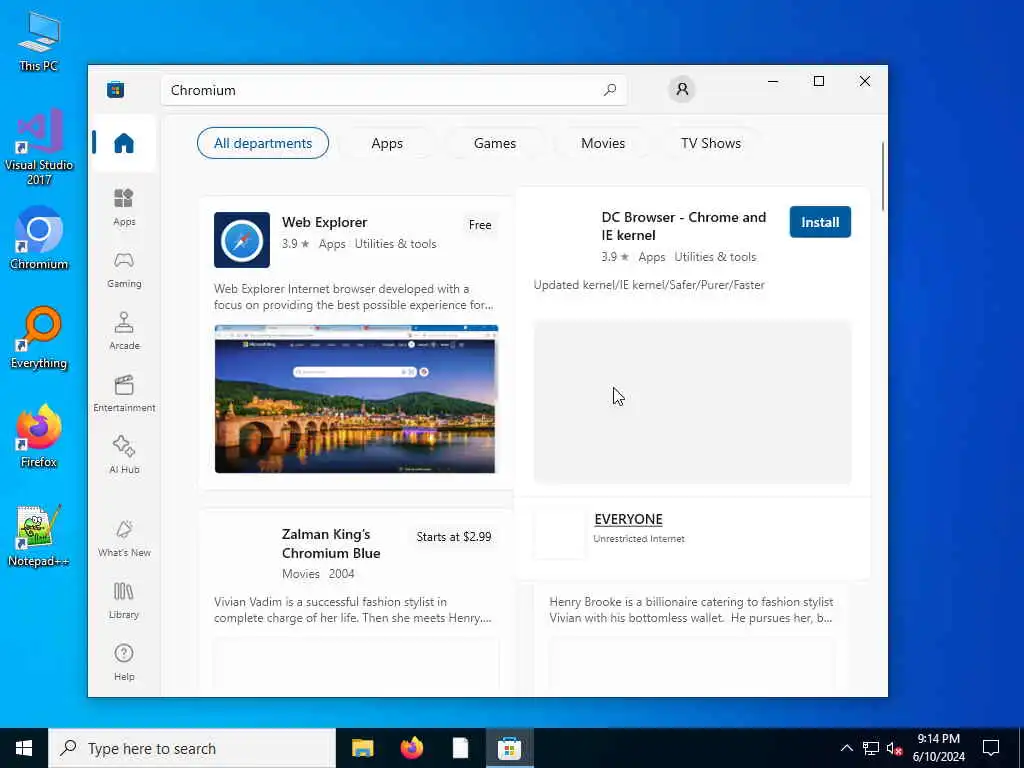The height and width of the screenshot is (768, 1024).
Task: Click 'Updated kernel/IE kernel/Safer/Purer/Faster' text
Action: coord(649,285)
